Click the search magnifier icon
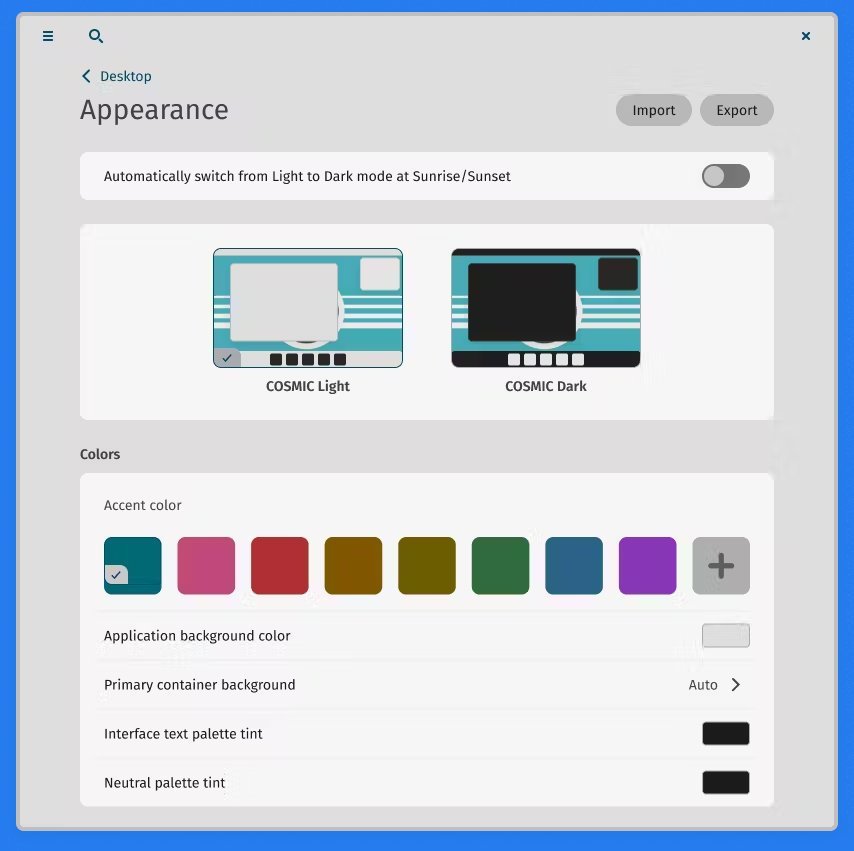The image size is (854, 851). pyautogui.click(x=96, y=36)
